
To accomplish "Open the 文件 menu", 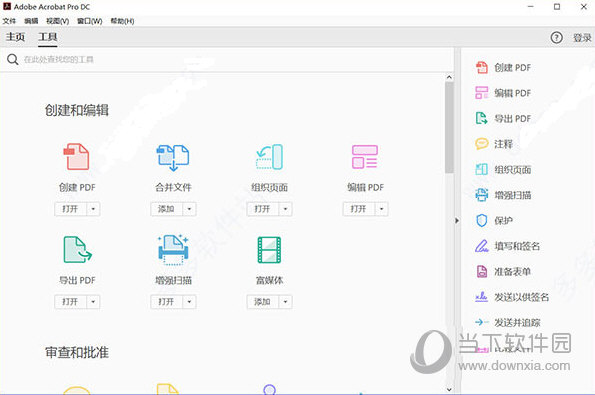I will pyautogui.click(x=9, y=21).
